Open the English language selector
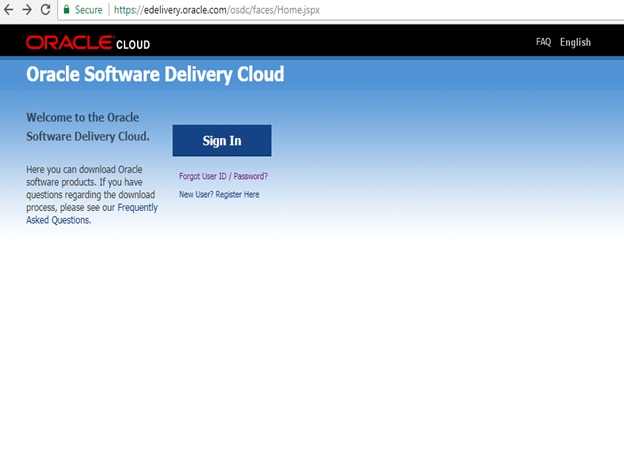Image resolution: width=624 pixels, height=460 pixels. pyautogui.click(x=575, y=42)
